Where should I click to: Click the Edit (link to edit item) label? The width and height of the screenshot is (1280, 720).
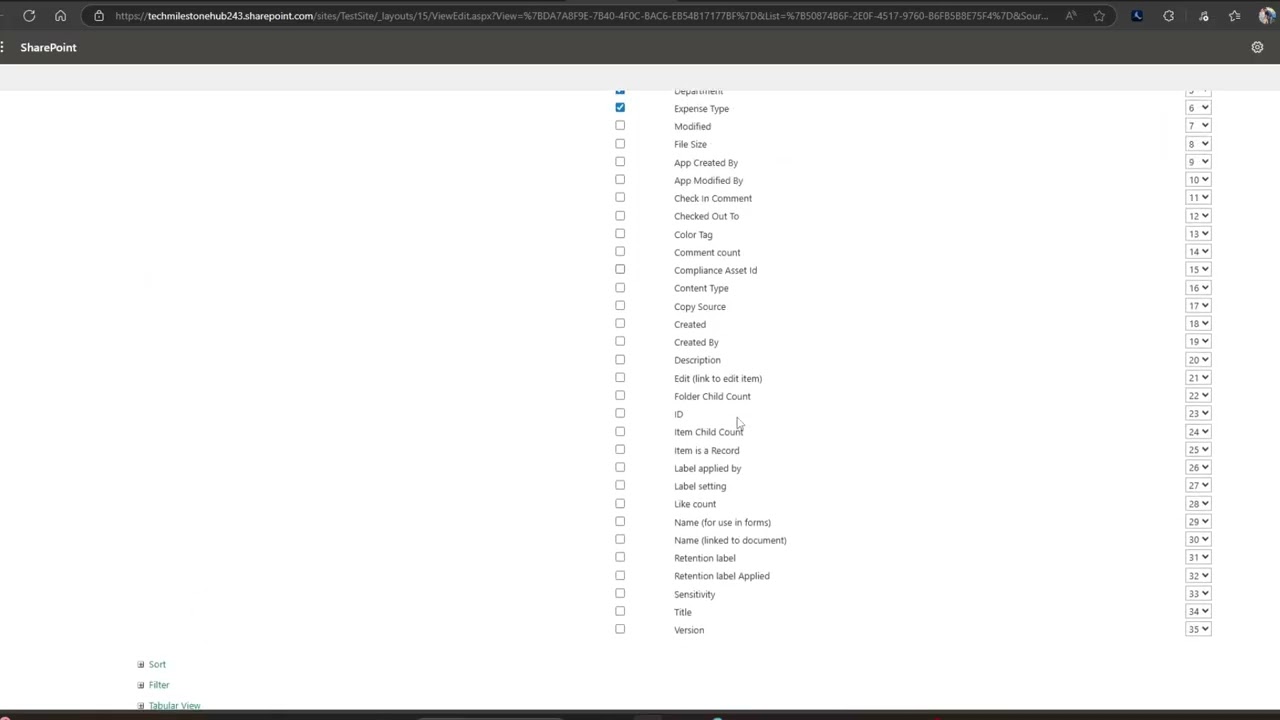coord(718,378)
